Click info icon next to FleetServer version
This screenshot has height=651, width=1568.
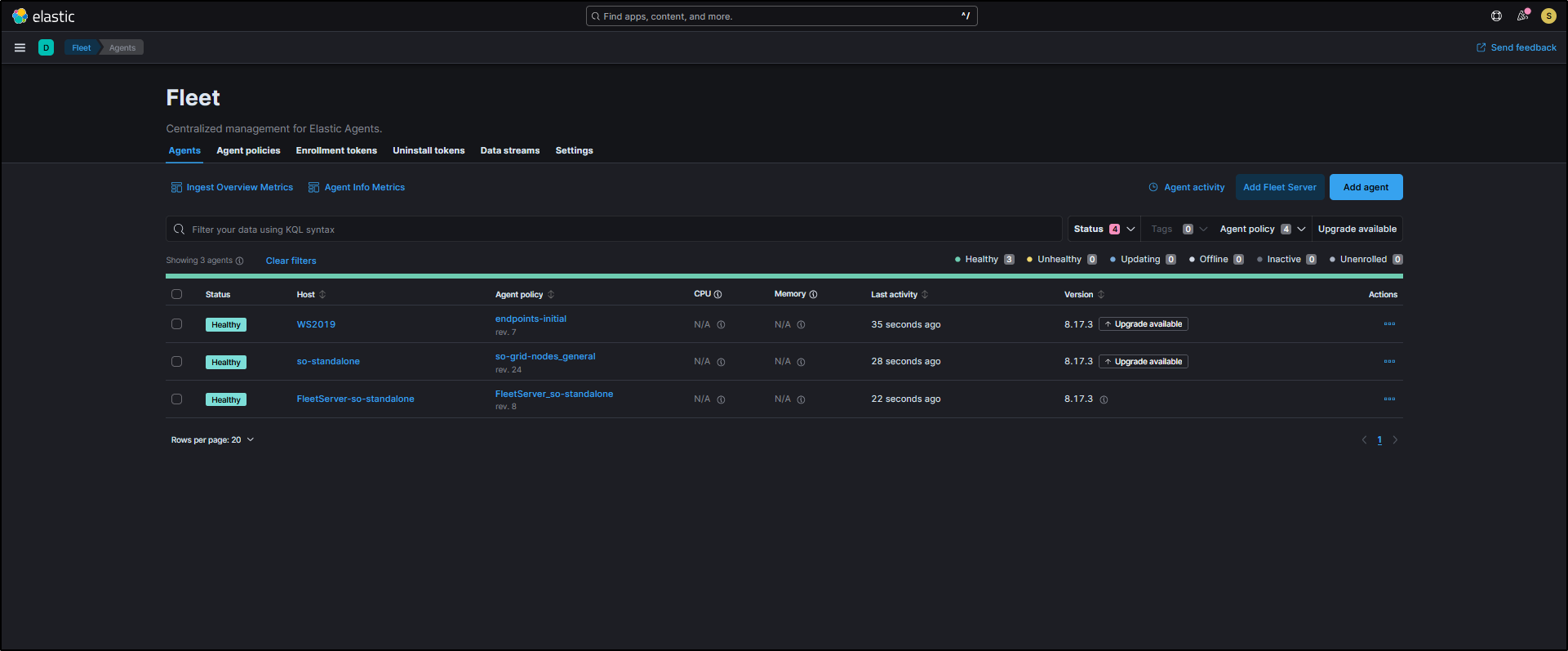1104,400
